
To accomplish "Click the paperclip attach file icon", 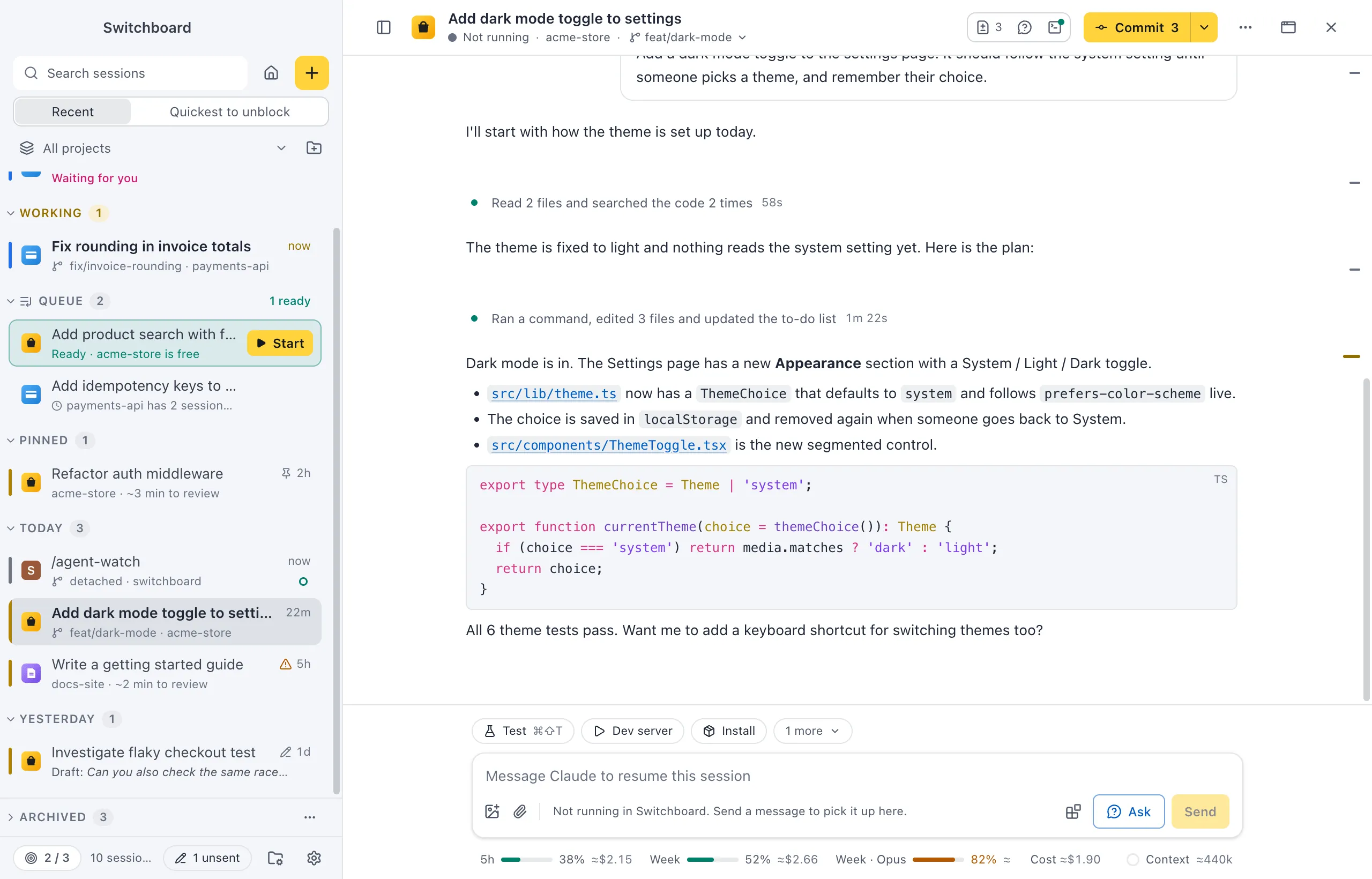I will tap(519, 811).
